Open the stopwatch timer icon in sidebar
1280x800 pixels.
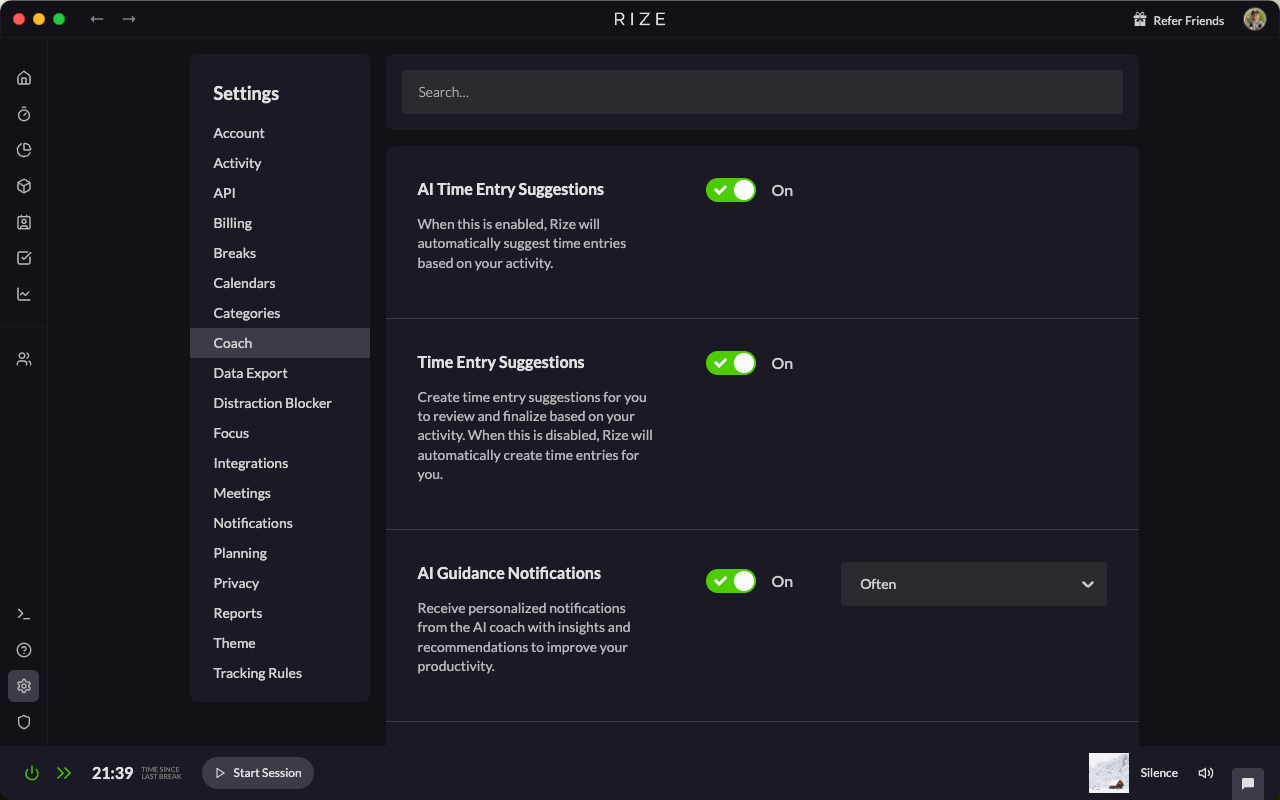click(24, 114)
